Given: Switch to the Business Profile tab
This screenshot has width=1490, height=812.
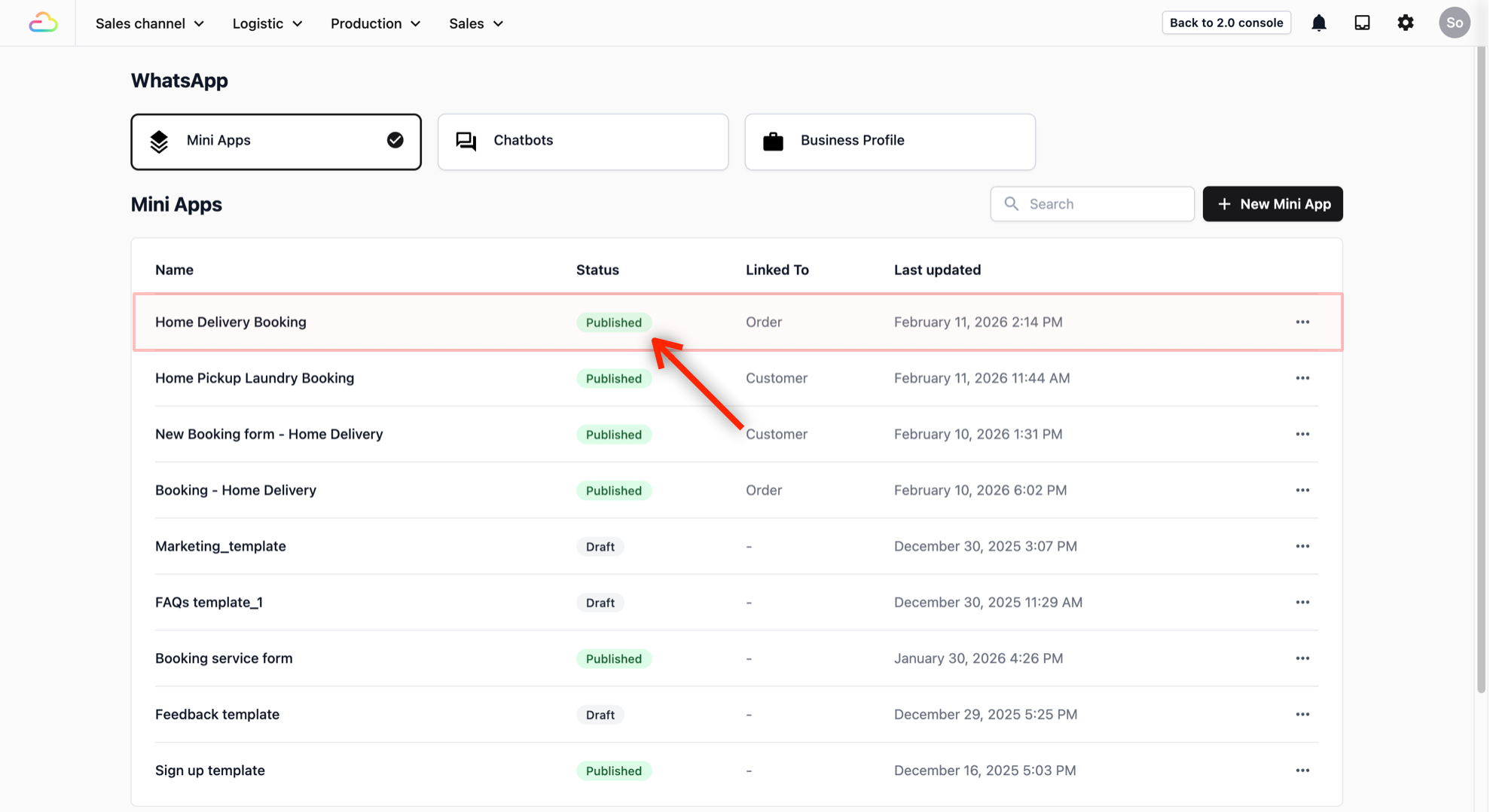Looking at the screenshot, I should pos(890,142).
